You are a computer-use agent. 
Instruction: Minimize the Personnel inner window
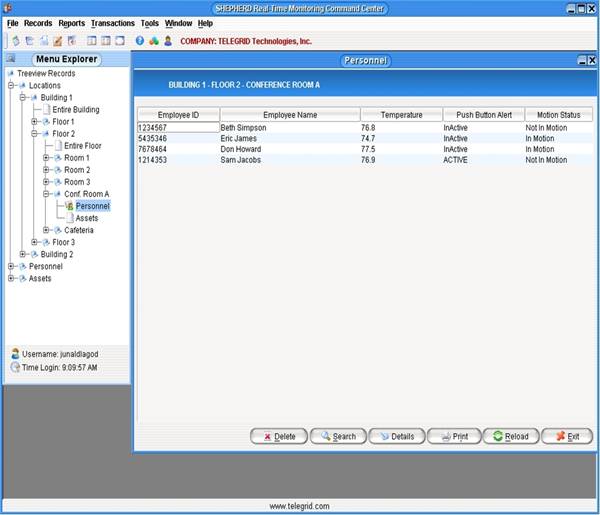coord(582,60)
